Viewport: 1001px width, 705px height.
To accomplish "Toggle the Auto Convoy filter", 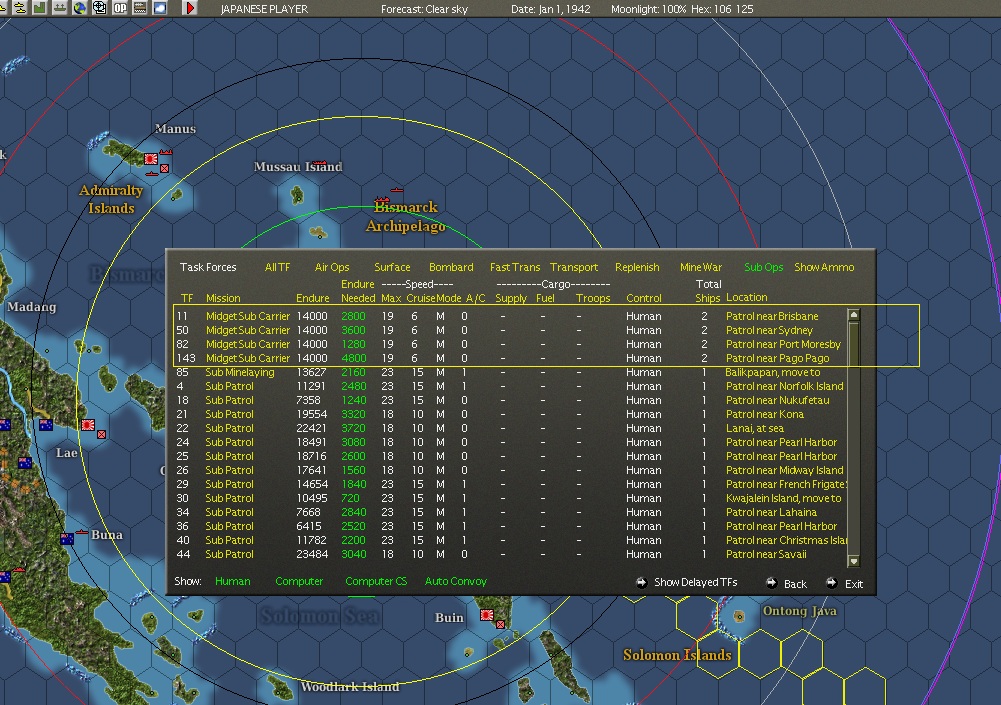I will pyautogui.click(x=456, y=581).
